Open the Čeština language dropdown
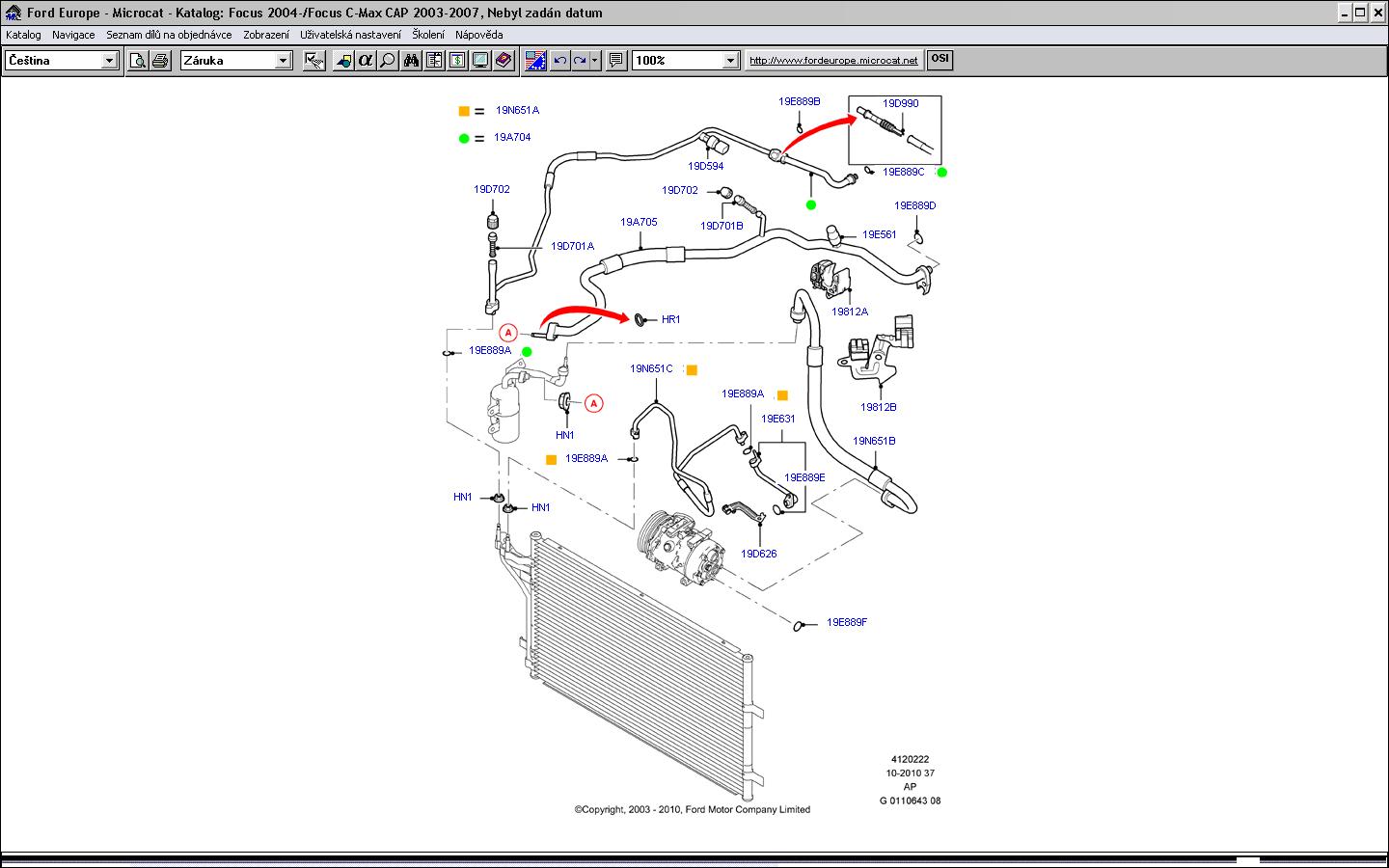 pyautogui.click(x=109, y=61)
